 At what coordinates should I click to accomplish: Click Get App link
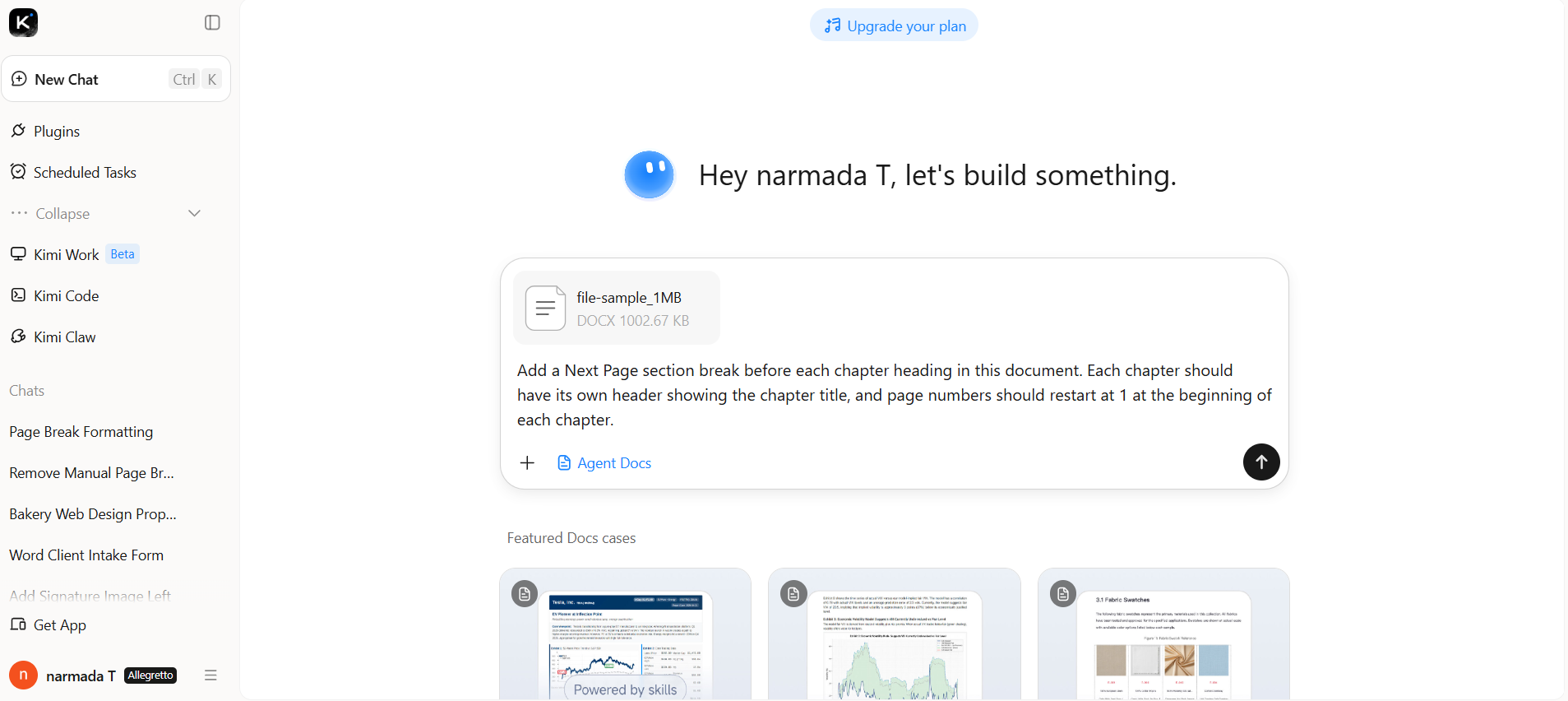tap(49, 624)
